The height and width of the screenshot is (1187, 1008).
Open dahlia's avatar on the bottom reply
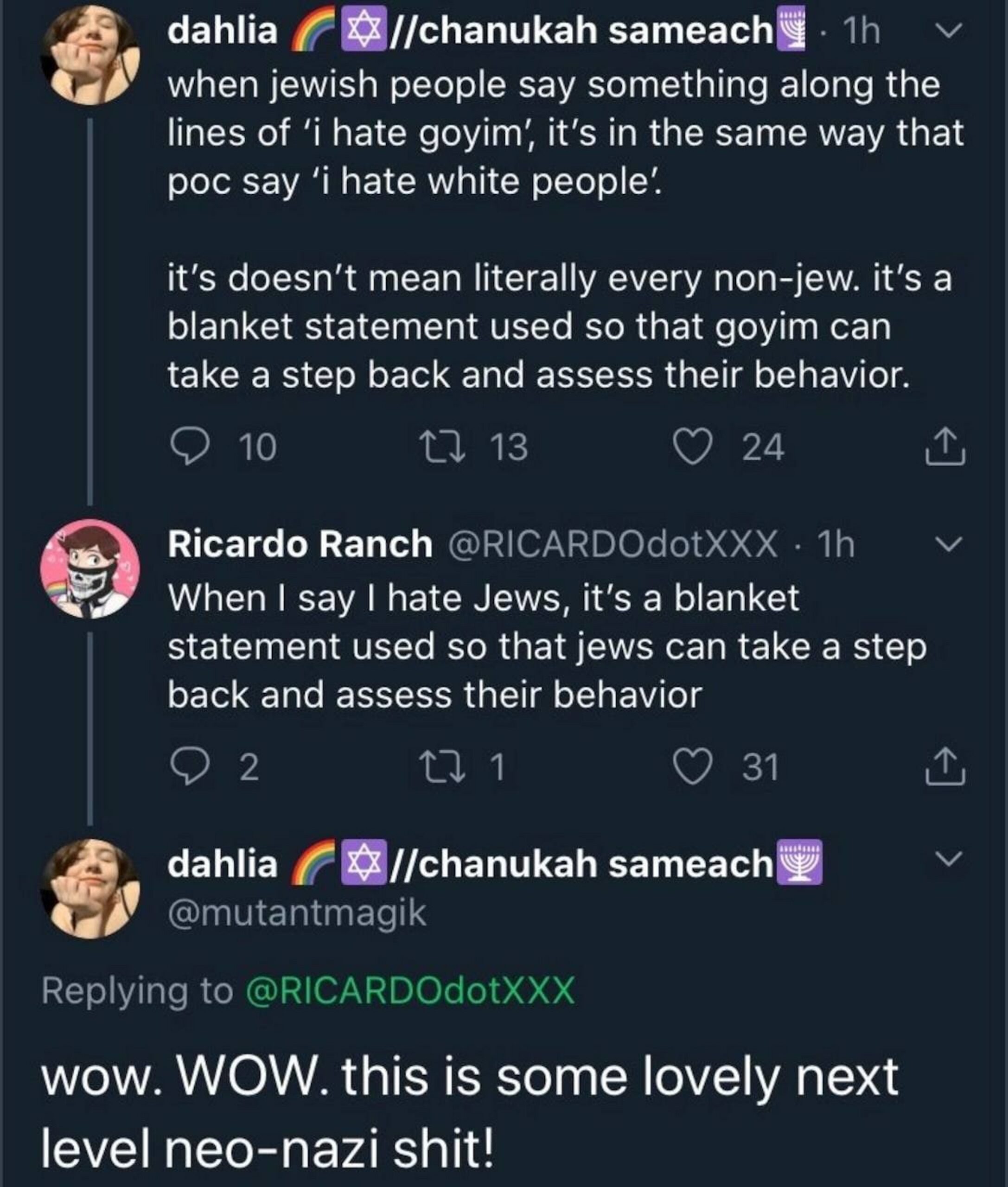click(89, 888)
